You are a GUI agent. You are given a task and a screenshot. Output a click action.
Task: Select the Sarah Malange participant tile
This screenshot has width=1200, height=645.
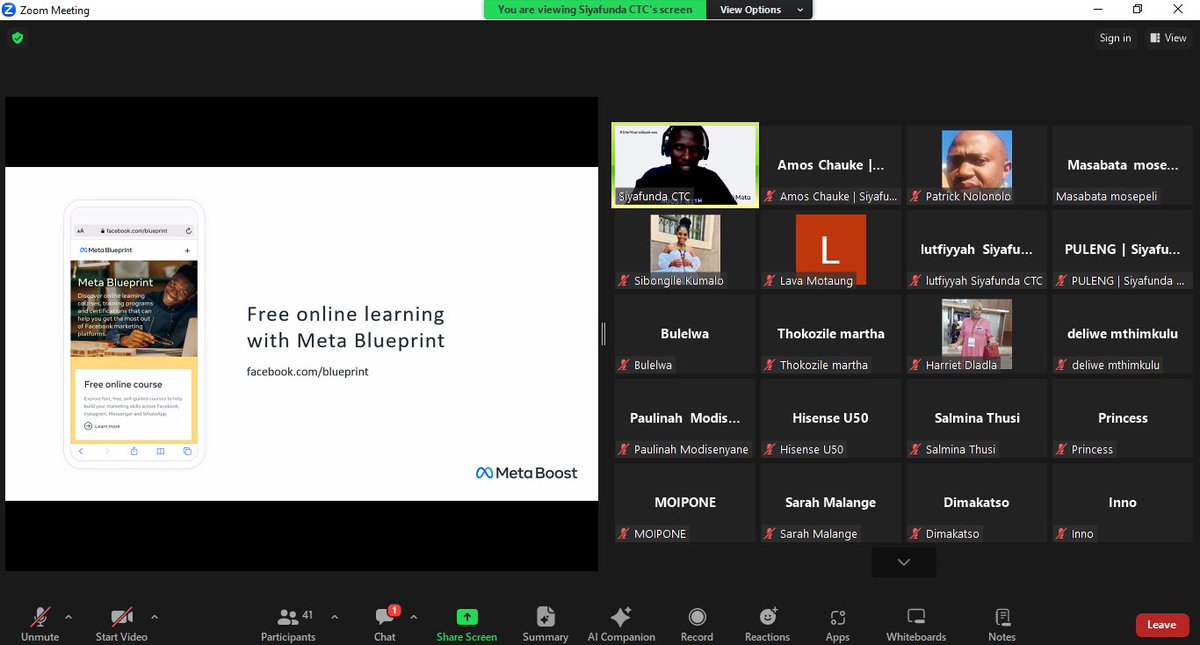point(830,502)
